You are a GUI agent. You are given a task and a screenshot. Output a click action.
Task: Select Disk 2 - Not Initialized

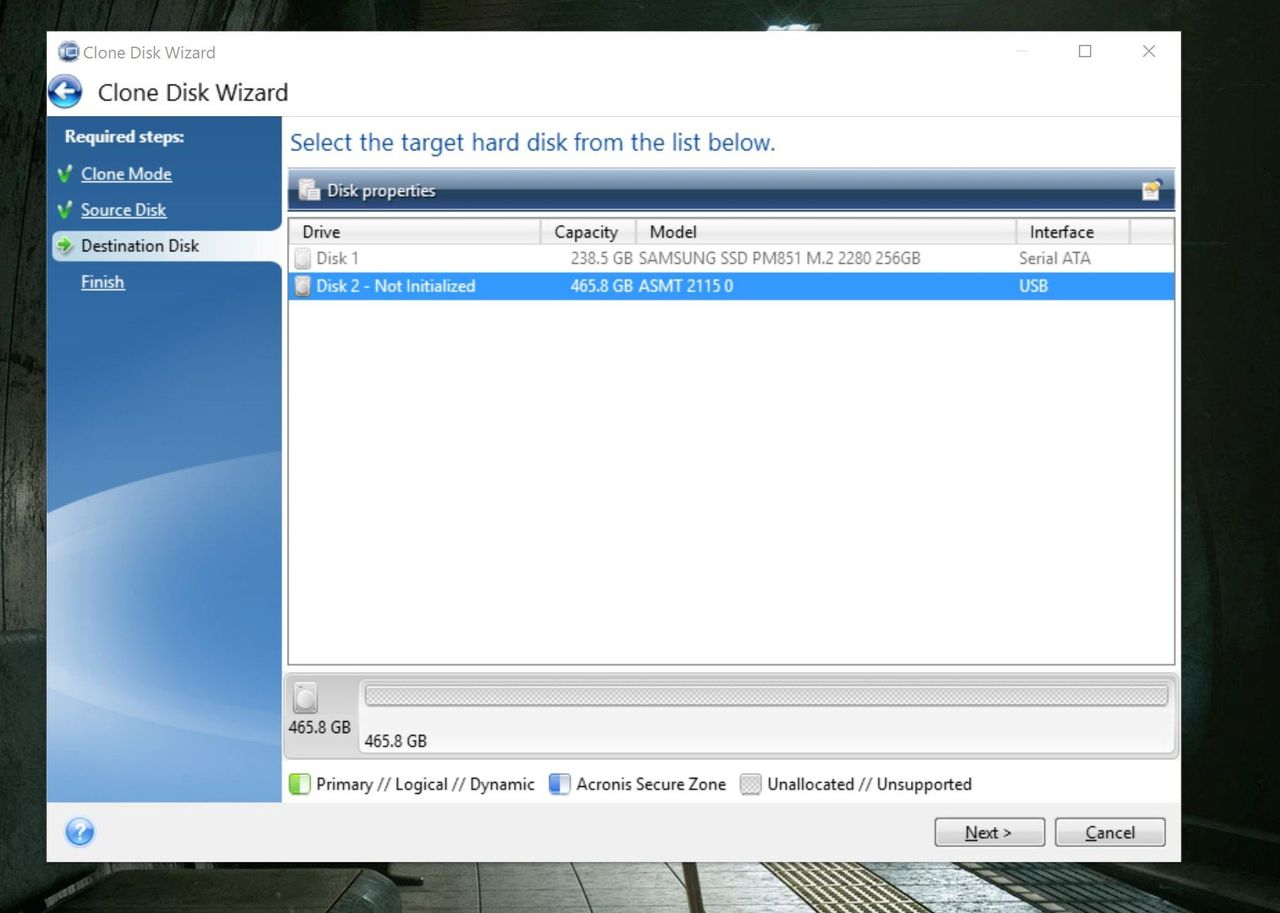coord(731,286)
